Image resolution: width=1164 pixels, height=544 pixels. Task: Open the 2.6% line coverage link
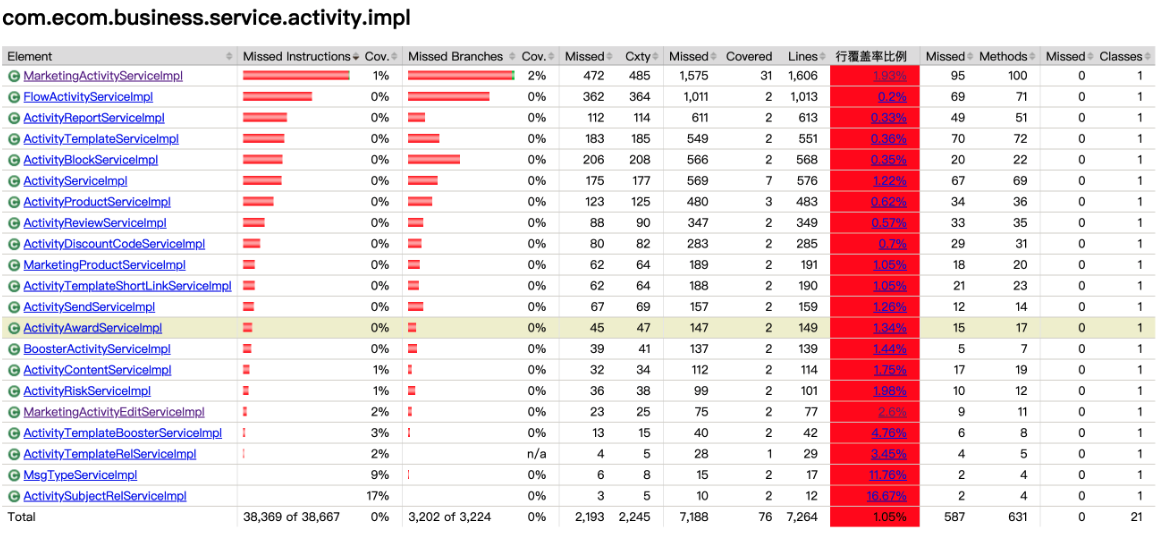tap(892, 412)
